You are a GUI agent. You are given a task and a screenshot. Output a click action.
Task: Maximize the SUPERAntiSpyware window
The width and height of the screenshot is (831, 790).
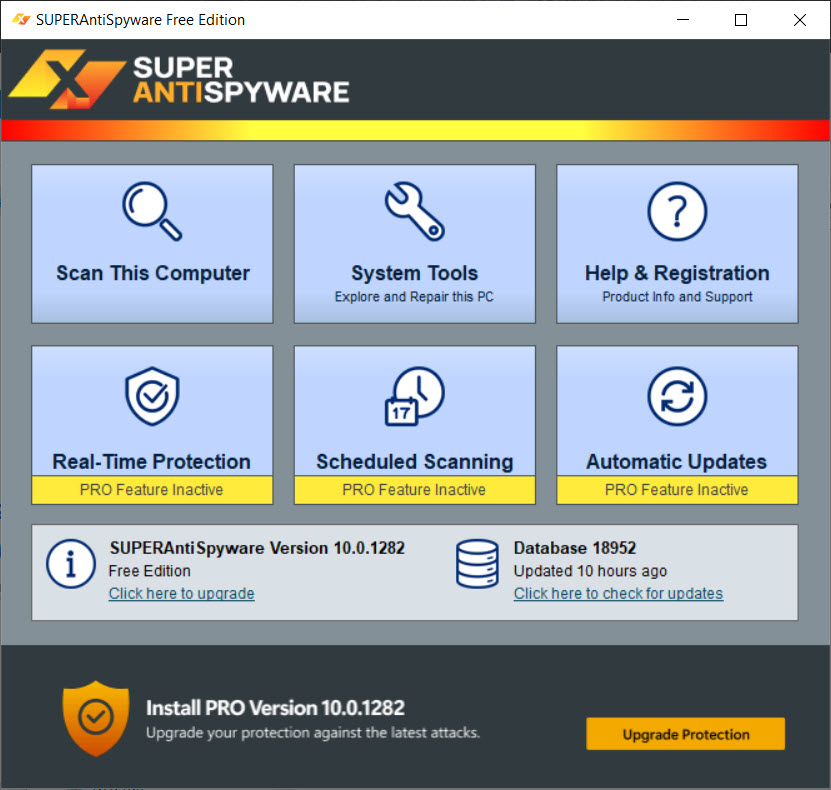(741, 20)
